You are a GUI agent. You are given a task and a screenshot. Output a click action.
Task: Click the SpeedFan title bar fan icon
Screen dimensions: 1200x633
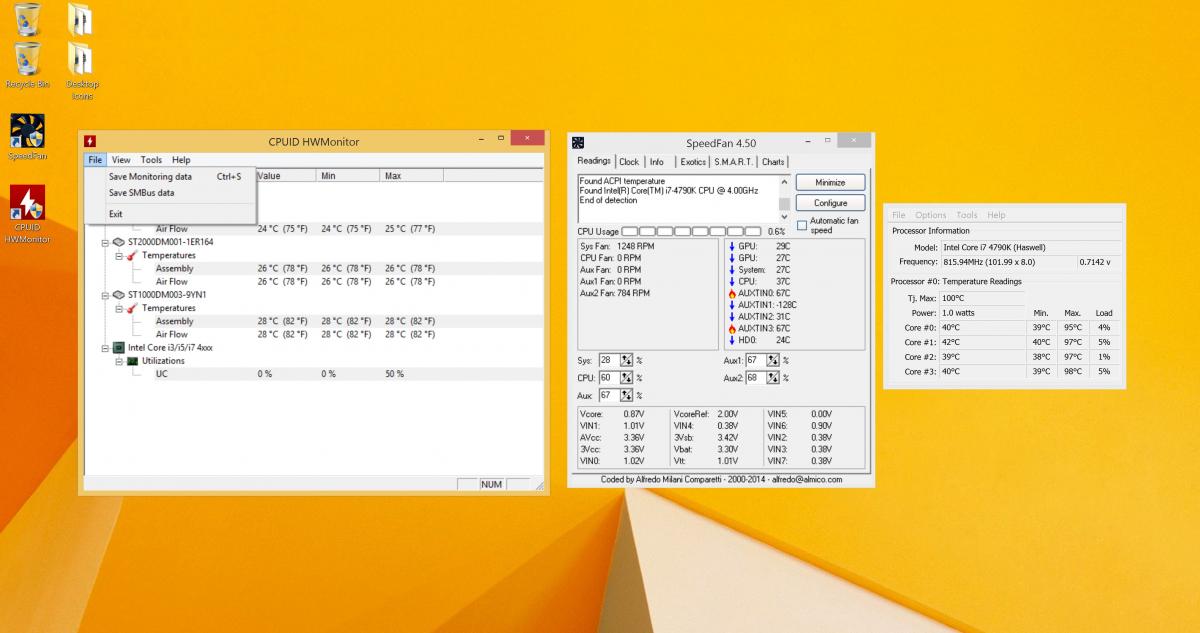pos(578,143)
